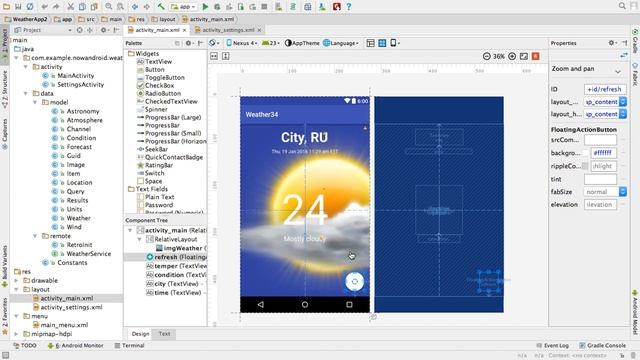
Task: Click the Undo arrow icon
Action: pyautogui.click(x=44, y=7)
